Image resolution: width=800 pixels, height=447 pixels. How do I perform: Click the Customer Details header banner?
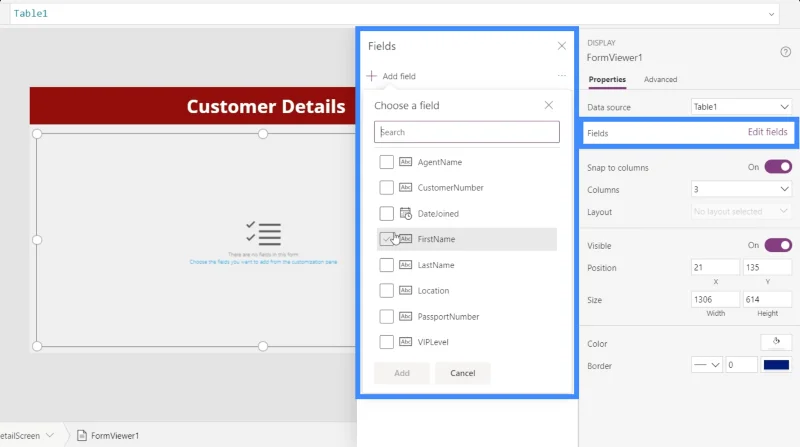pos(193,106)
